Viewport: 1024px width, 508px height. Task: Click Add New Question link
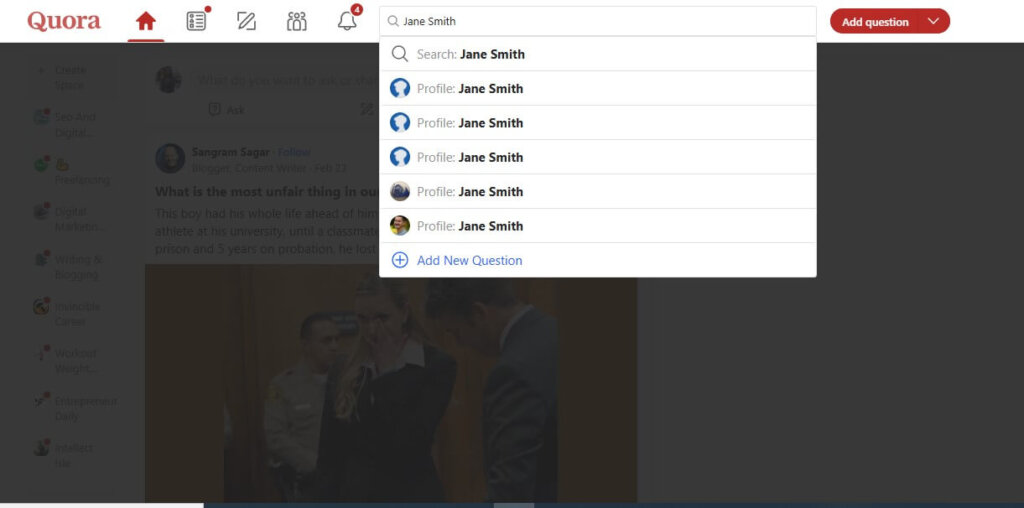pyautogui.click(x=470, y=261)
